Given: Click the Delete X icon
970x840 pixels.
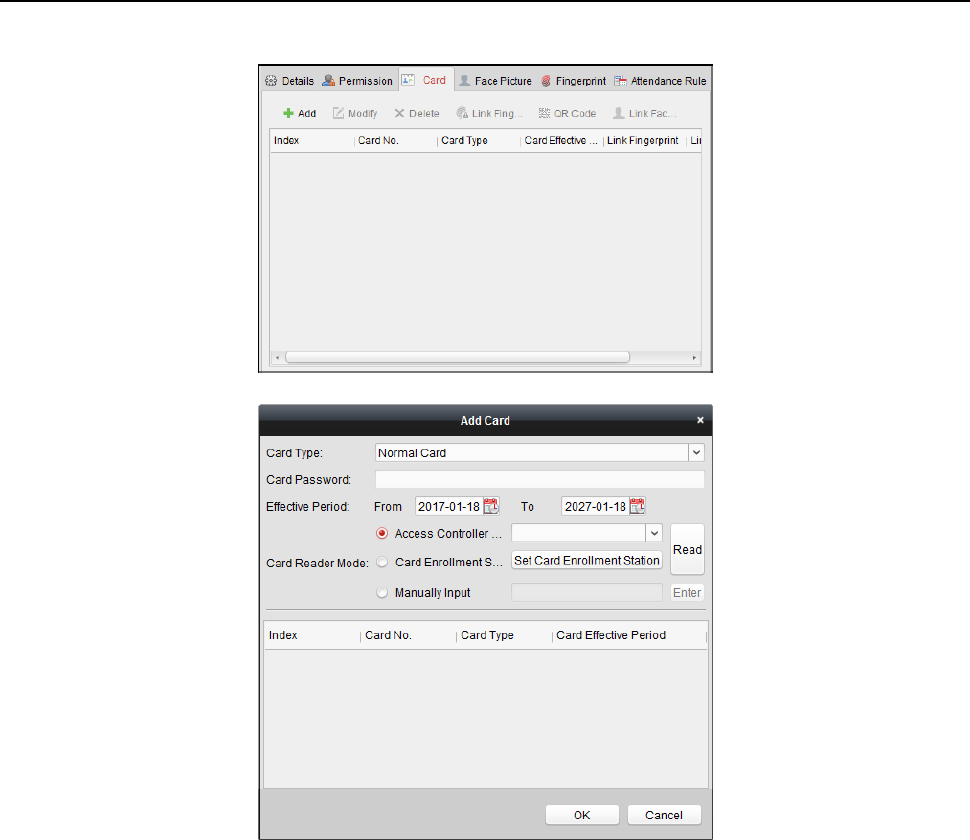Looking at the screenshot, I should 399,113.
